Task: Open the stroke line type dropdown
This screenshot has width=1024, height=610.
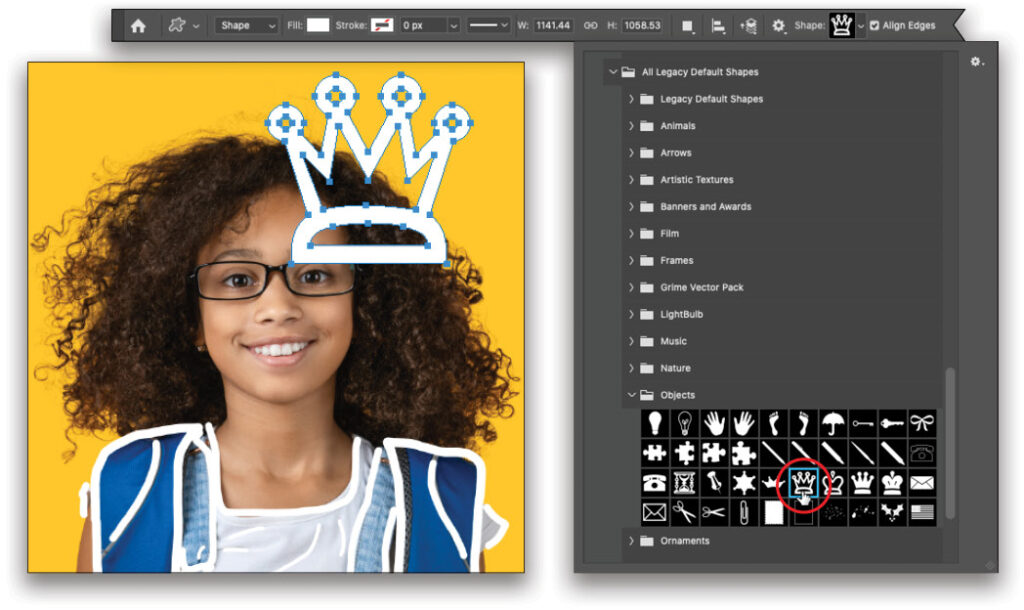Action: point(488,25)
